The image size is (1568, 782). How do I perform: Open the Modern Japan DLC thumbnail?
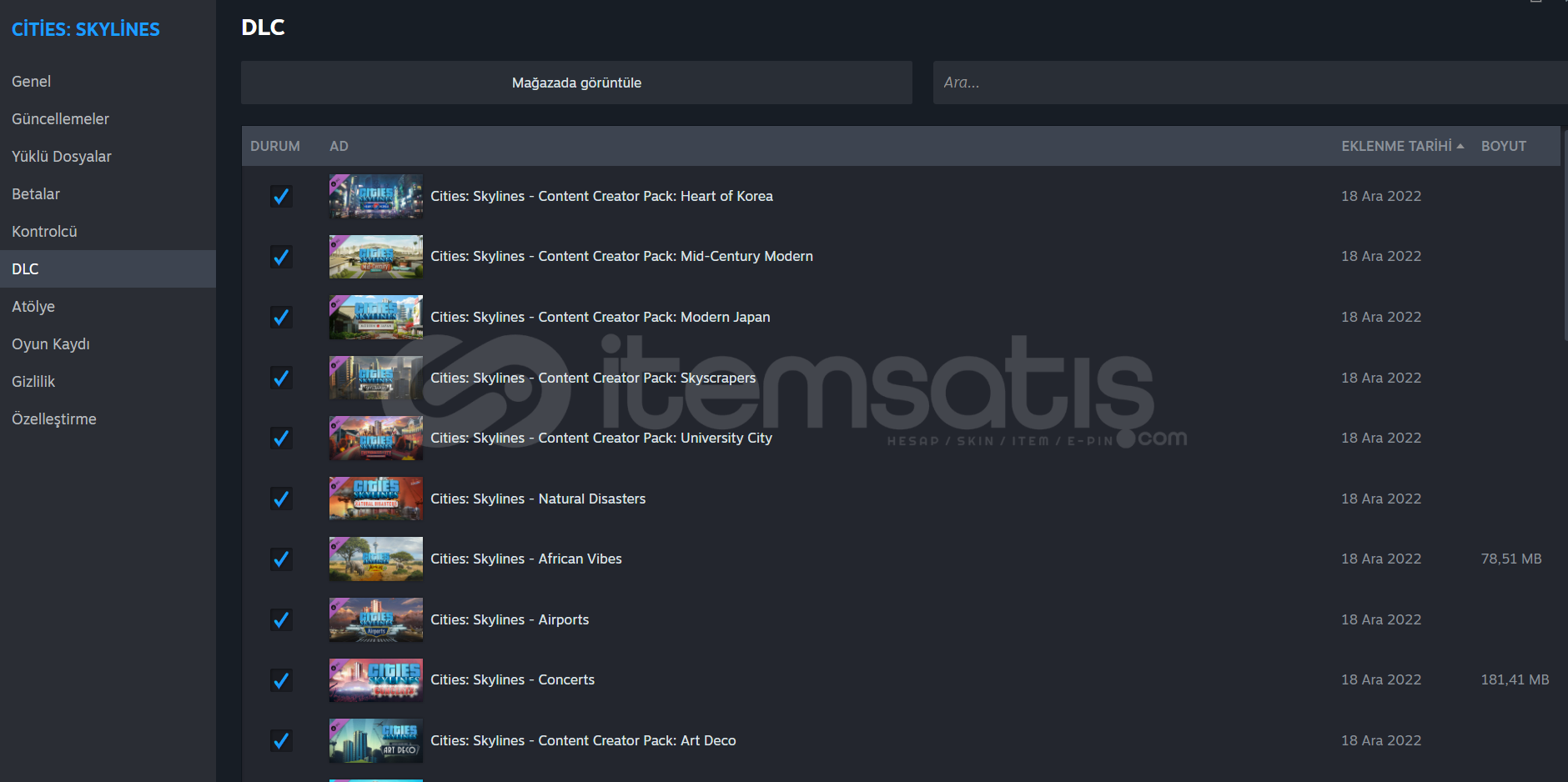click(x=376, y=317)
